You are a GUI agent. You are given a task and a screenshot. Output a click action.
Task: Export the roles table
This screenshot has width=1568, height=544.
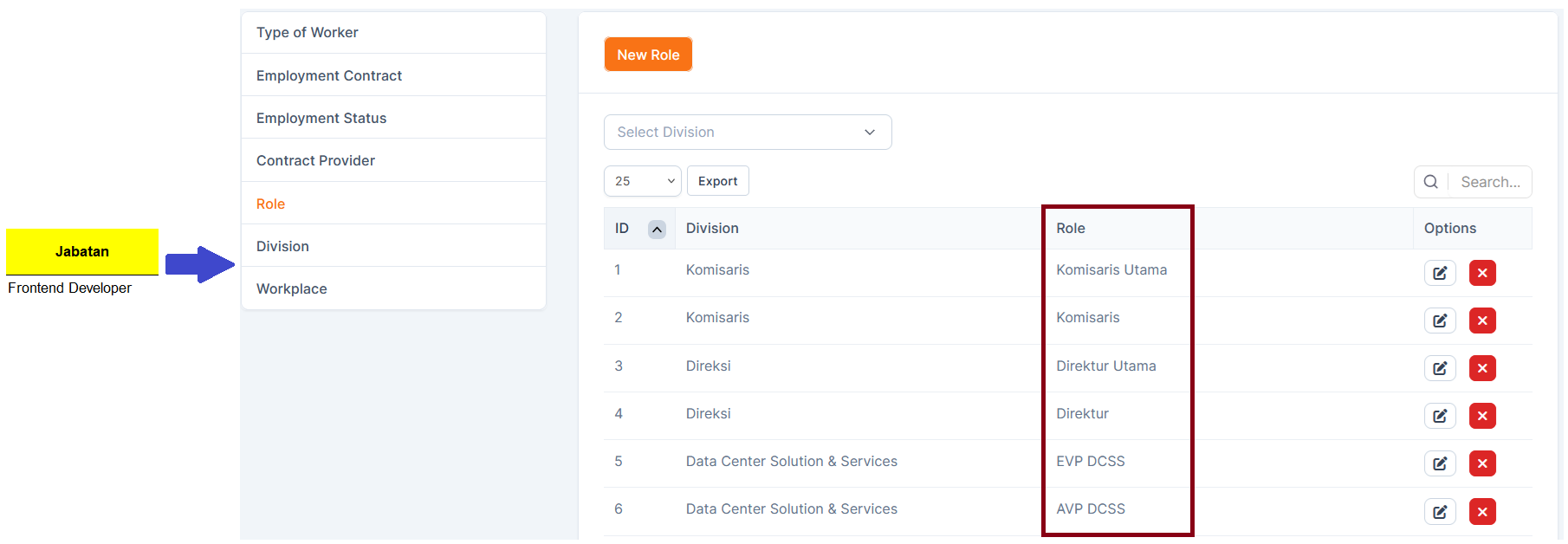coord(717,181)
